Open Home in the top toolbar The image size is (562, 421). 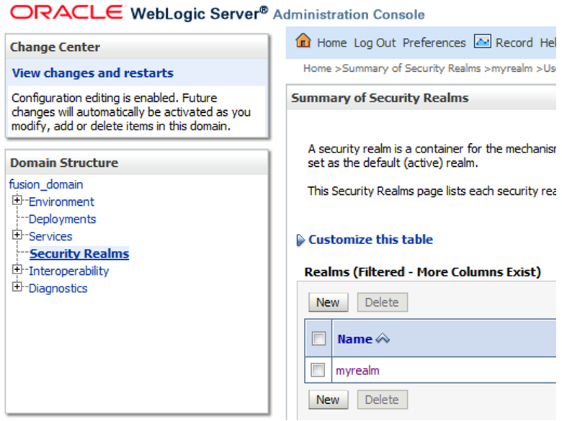coord(332,43)
